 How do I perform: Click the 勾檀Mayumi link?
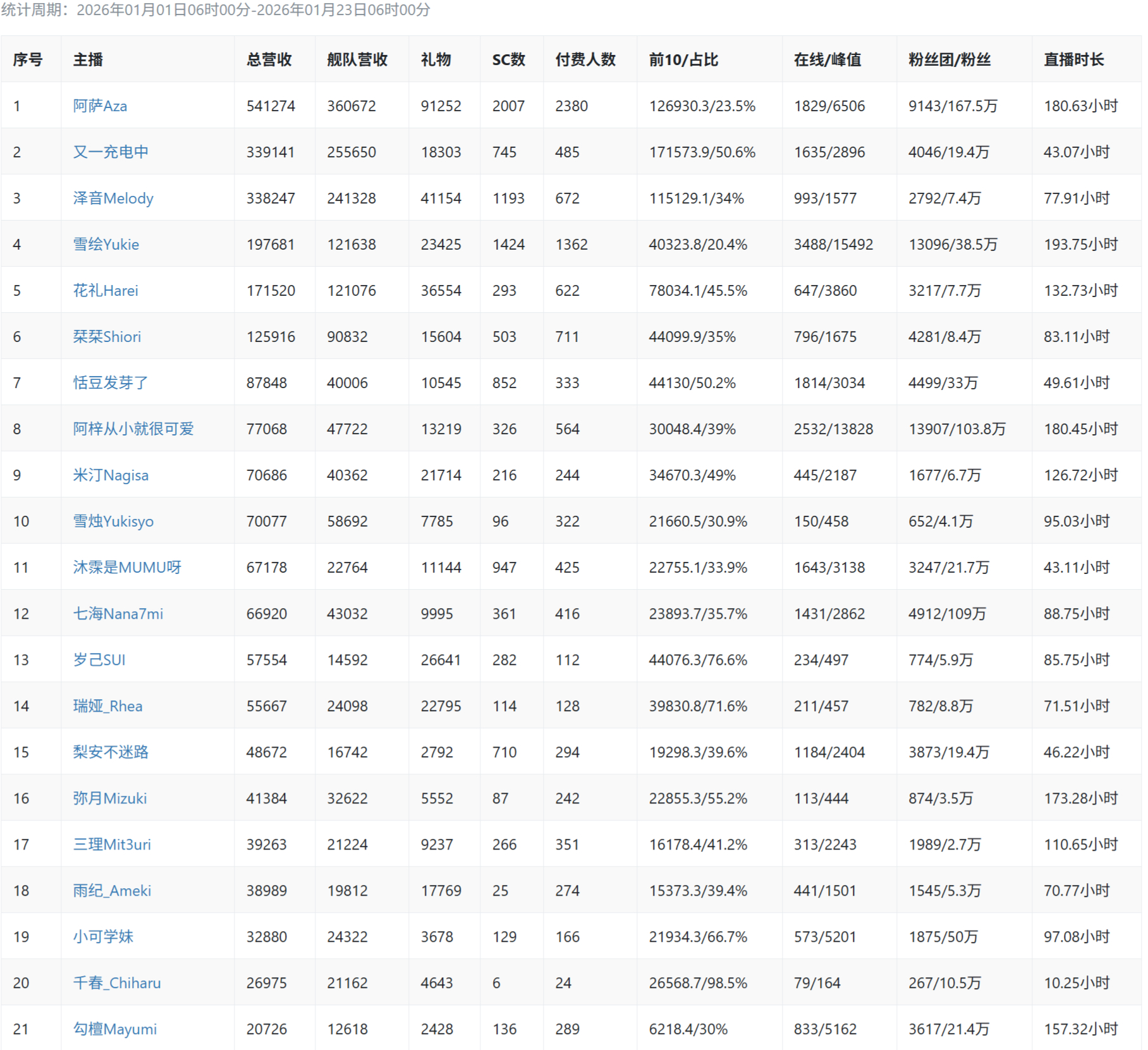[x=114, y=1029]
